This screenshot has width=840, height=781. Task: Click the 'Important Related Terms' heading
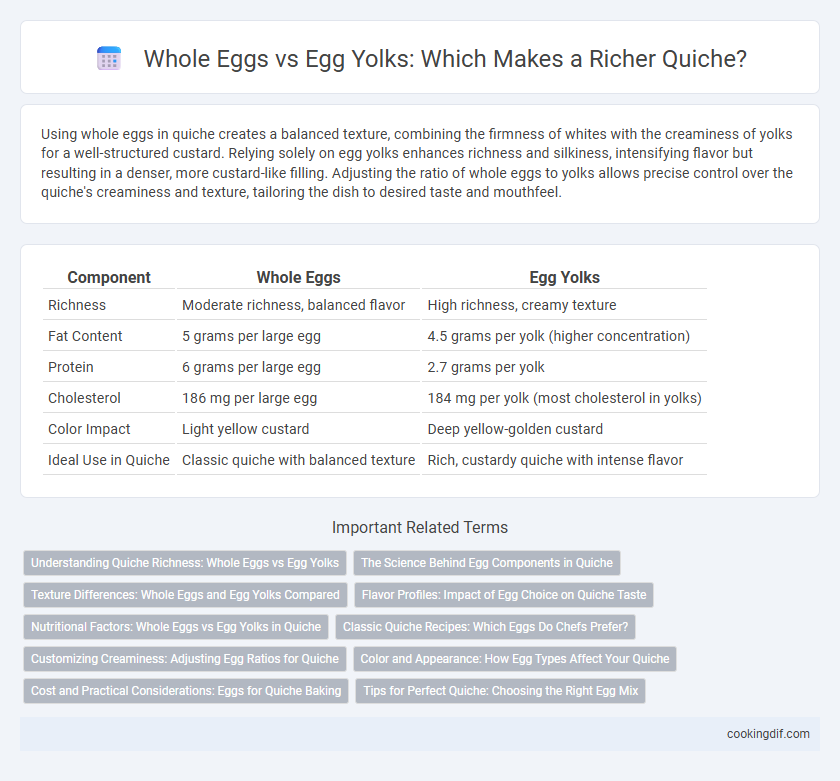tap(420, 528)
